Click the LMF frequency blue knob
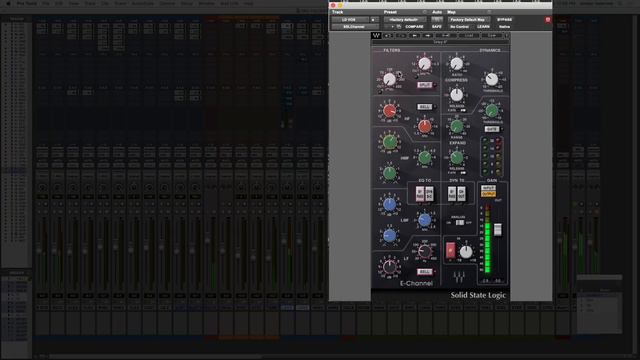Viewport: 640px width, 360px height. [x=424, y=220]
